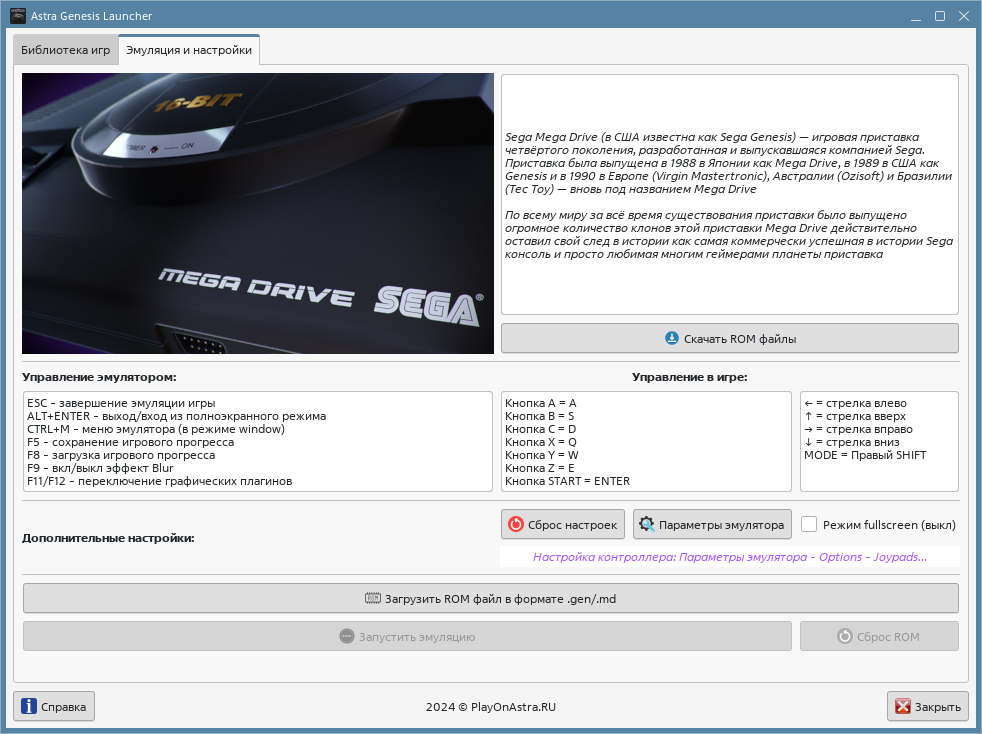Click the blue info icon on Справка

[29, 706]
